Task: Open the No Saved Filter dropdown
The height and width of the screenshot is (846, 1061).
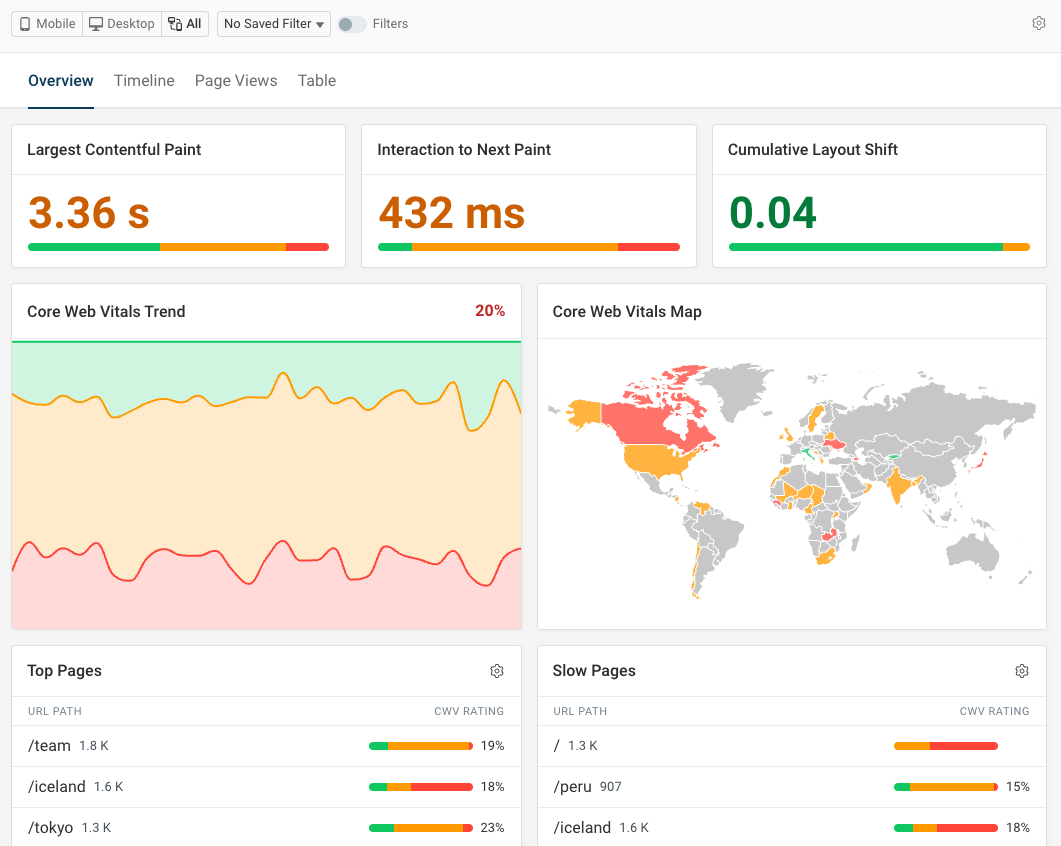Action: (274, 24)
